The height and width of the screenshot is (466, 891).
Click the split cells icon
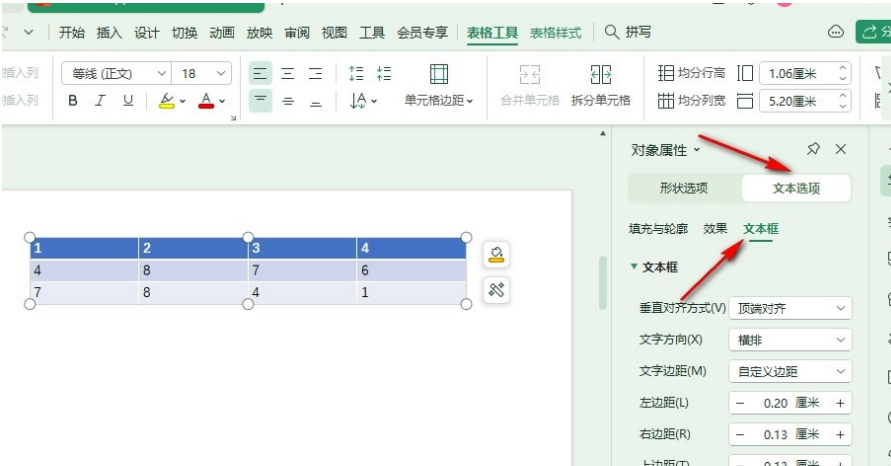[600, 86]
